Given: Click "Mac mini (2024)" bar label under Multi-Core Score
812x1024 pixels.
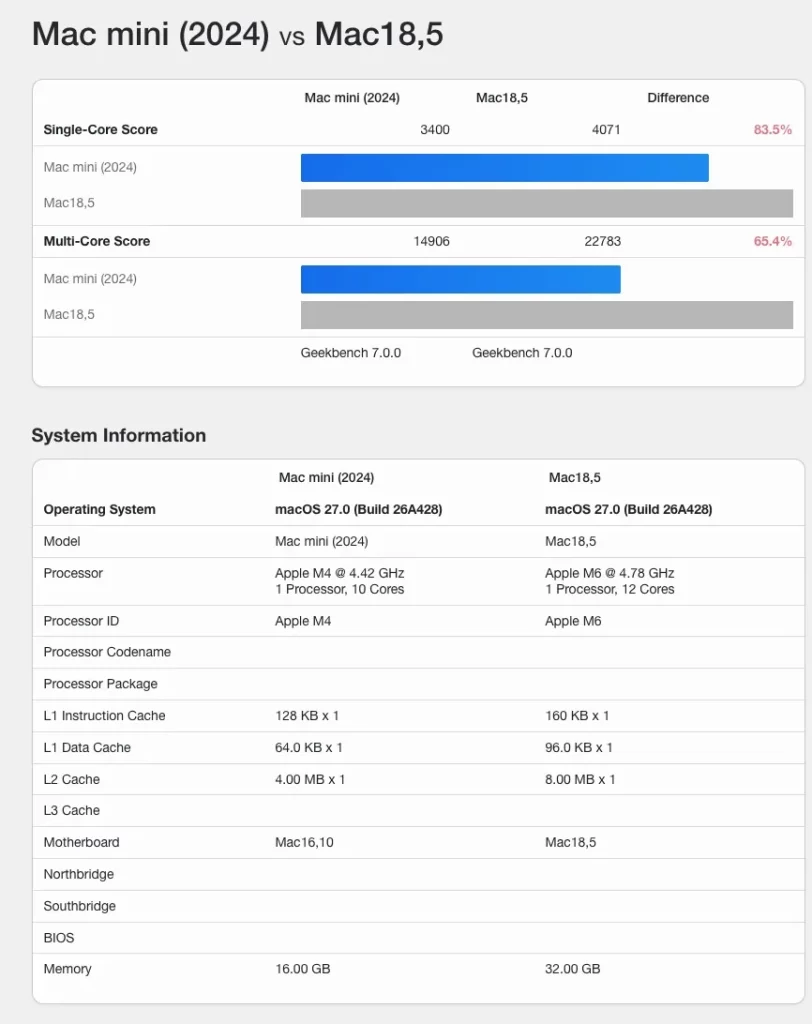Looking at the screenshot, I should coord(90,279).
